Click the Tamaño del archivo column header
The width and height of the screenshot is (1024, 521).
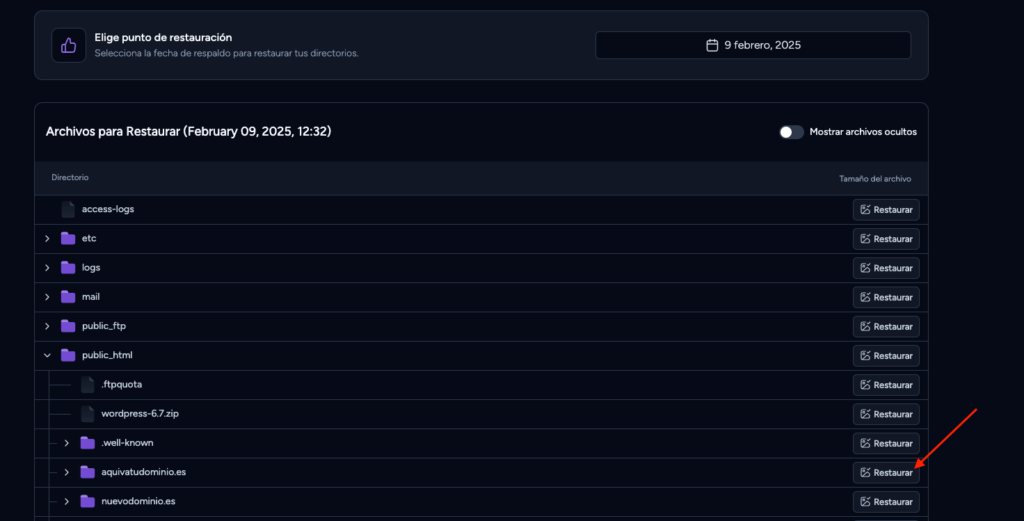point(875,178)
